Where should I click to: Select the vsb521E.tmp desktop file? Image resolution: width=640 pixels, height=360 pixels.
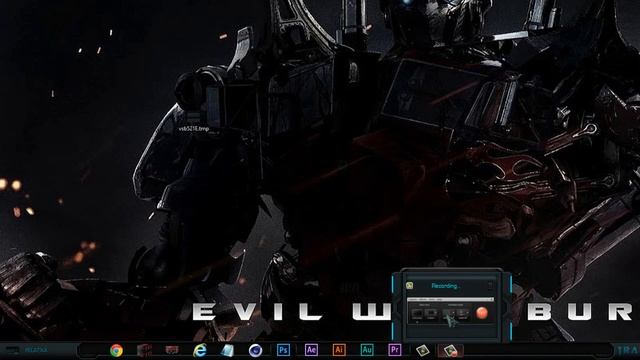point(194,129)
